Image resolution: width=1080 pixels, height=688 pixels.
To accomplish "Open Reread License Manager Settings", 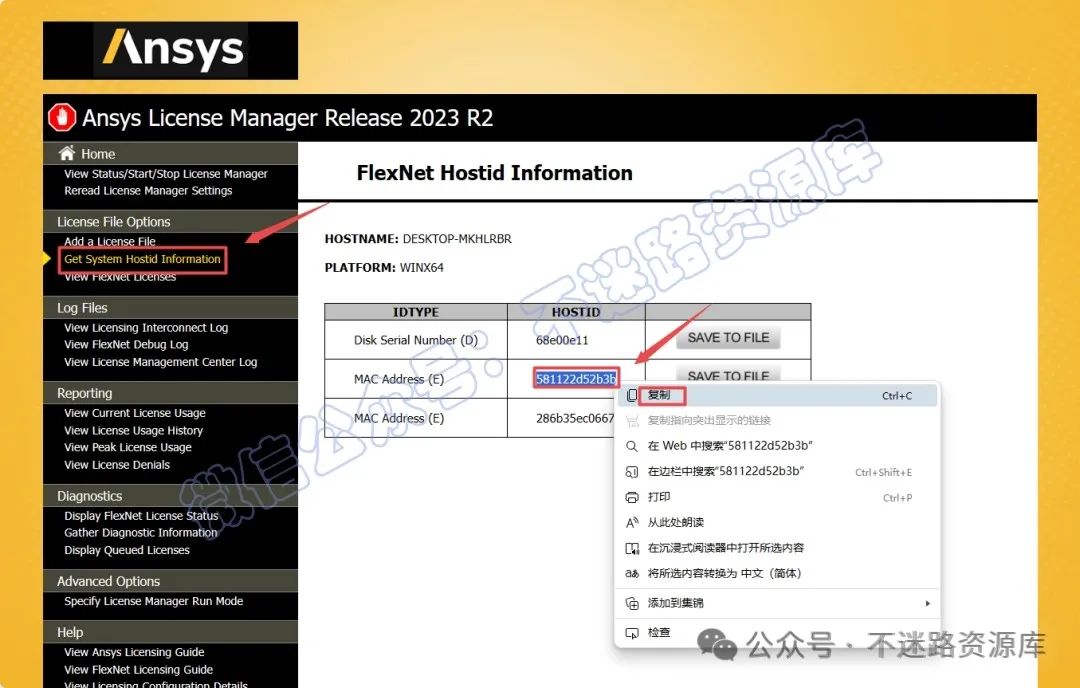I will point(148,191).
